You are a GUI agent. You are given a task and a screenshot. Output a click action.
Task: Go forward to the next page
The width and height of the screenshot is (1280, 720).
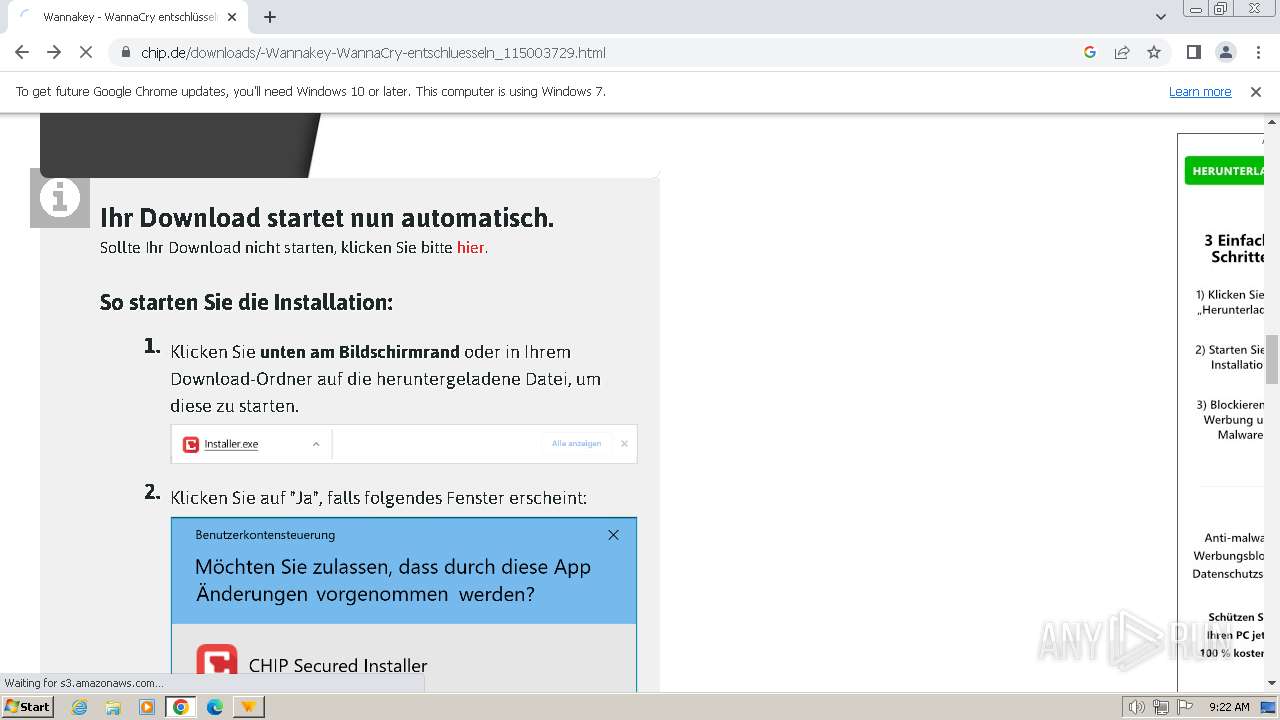pyautogui.click(x=54, y=52)
